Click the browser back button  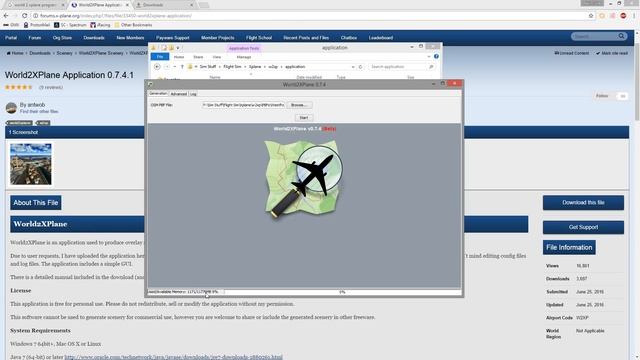tap(6, 16)
